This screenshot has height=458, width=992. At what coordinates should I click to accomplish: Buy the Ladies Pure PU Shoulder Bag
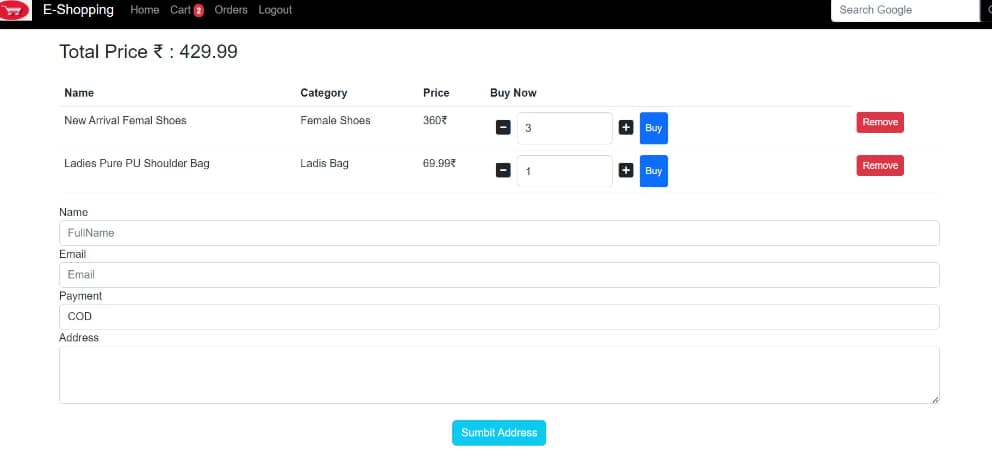coord(653,171)
